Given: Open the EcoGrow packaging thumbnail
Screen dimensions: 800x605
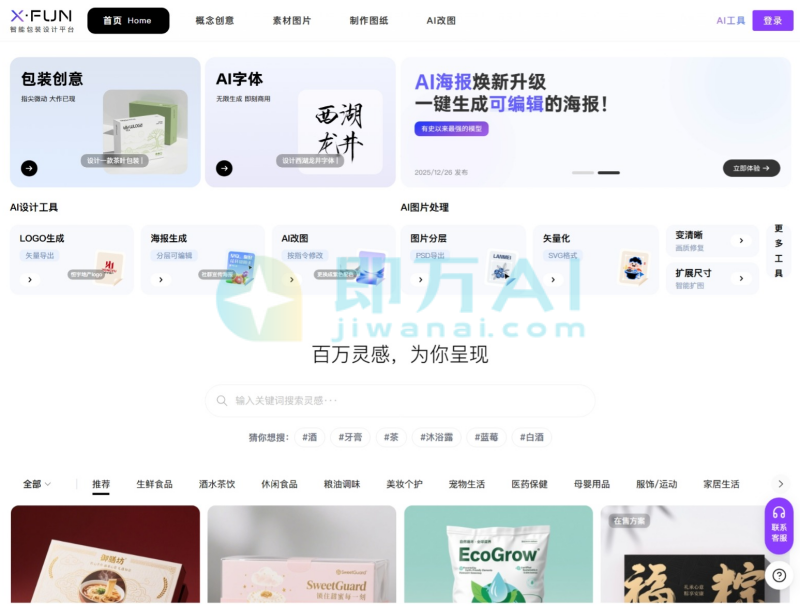Looking at the screenshot, I should pos(498,555).
